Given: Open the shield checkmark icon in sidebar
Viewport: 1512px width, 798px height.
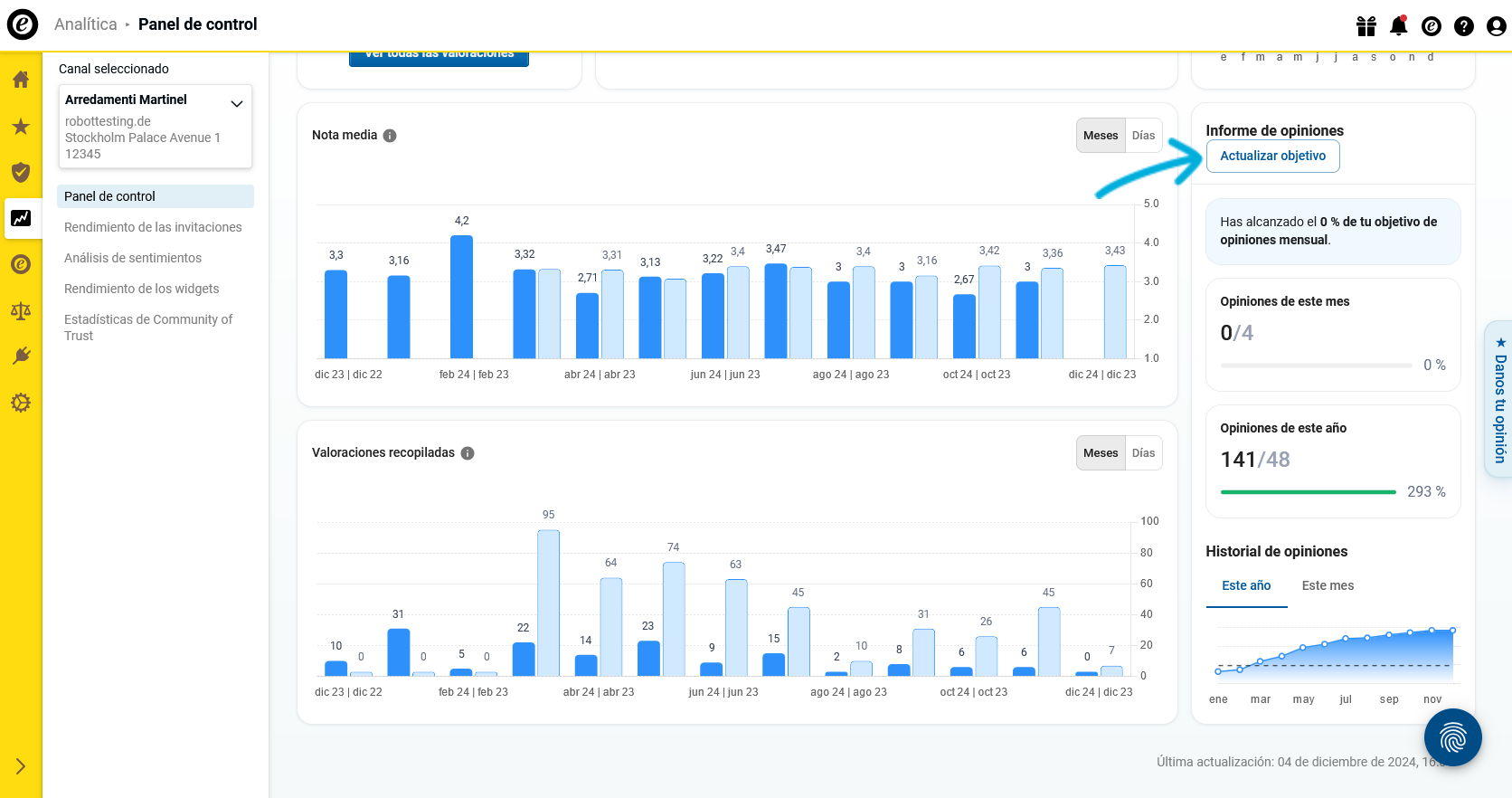Looking at the screenshot, I should pyautogui.click(x=21, y=172).
